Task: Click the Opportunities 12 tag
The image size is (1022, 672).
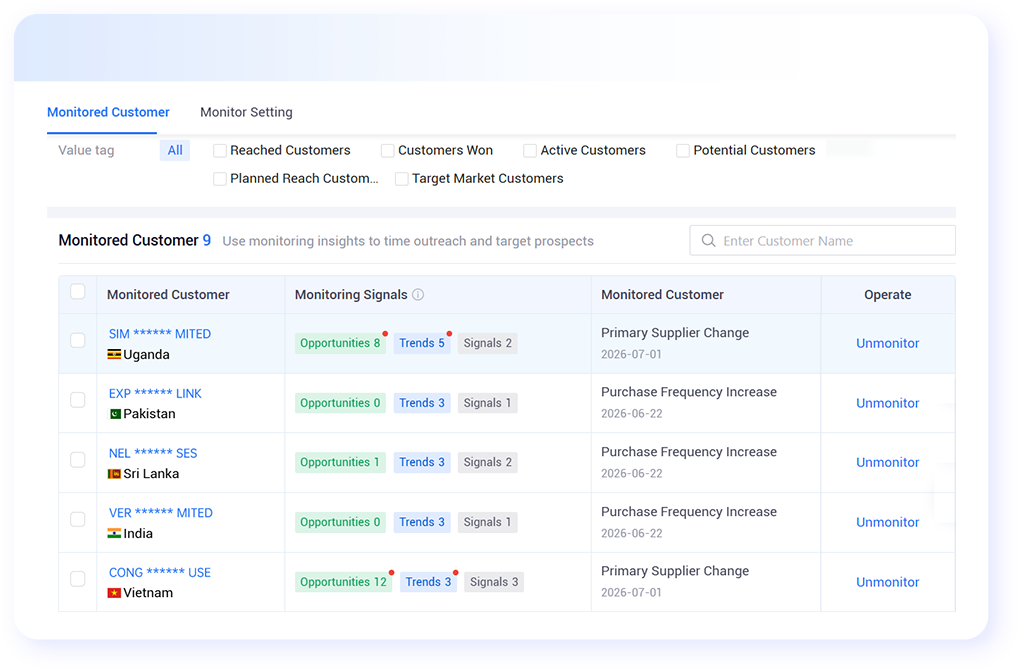Action: [343, 582]
